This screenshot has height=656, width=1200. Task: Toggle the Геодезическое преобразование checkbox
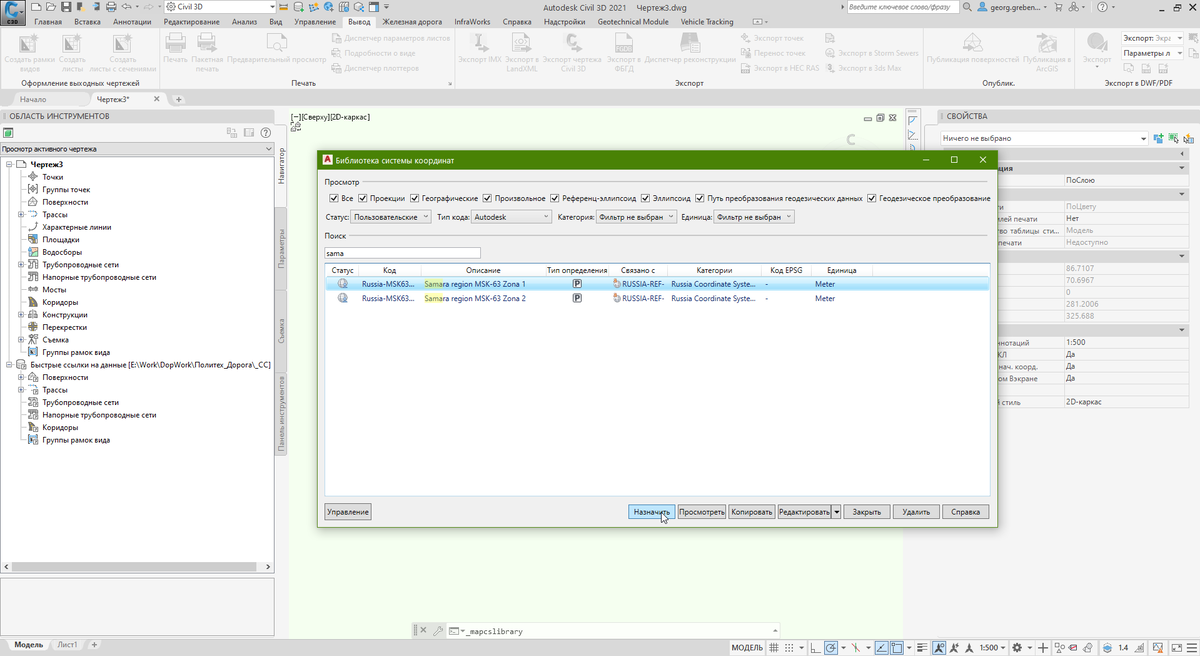coord(872,198)
